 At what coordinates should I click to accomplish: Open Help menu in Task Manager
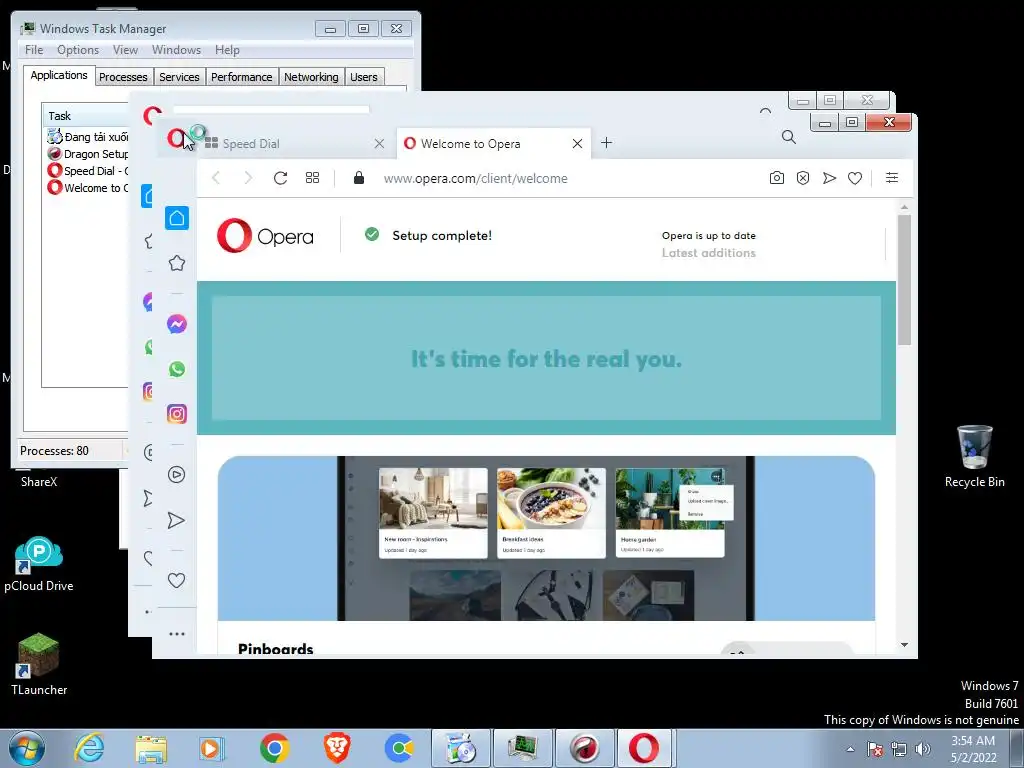point(227,50)
